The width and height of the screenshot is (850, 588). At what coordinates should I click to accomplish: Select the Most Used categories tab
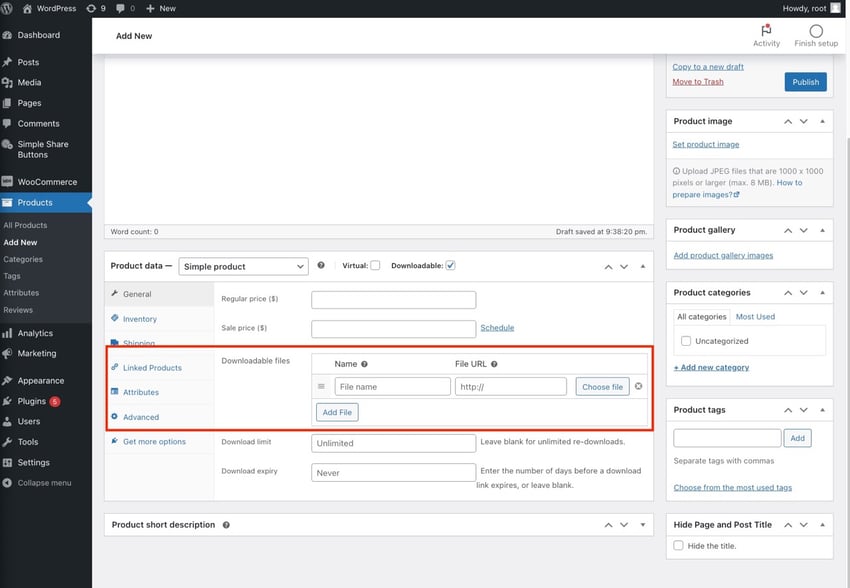coord(755,316)
